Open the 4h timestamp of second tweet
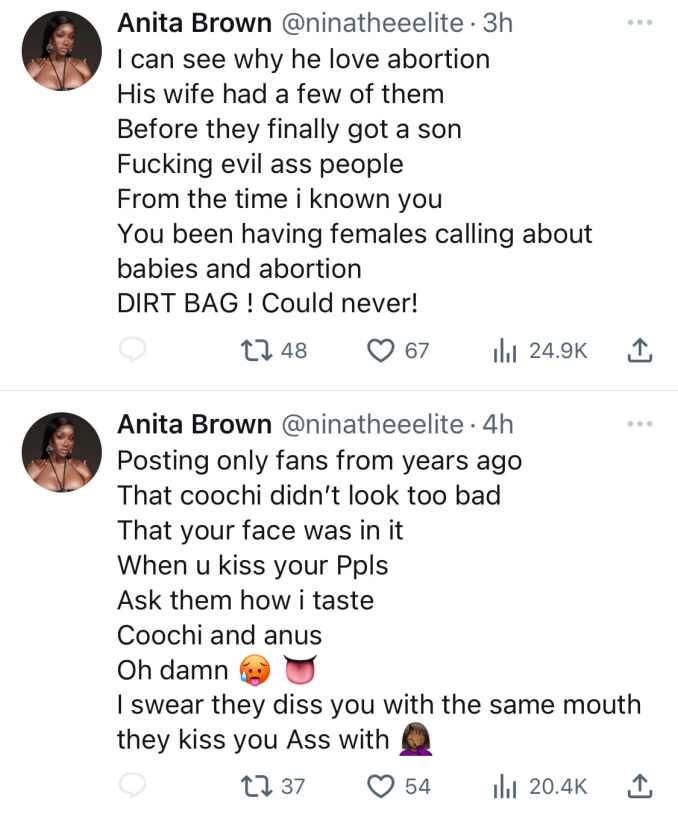The width and height of the screenshot is (678, 824). (x=497, y=424)
